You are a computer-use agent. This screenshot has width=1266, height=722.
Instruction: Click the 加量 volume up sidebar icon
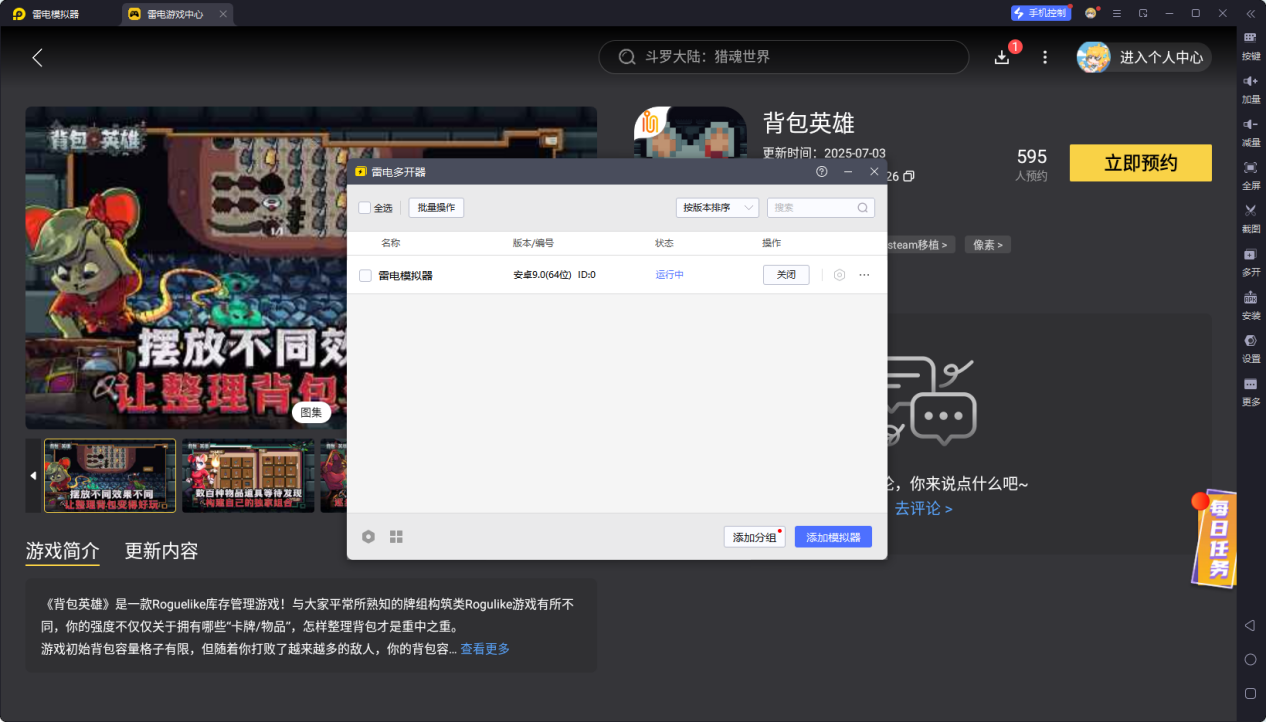click(x=1250, y=88)
